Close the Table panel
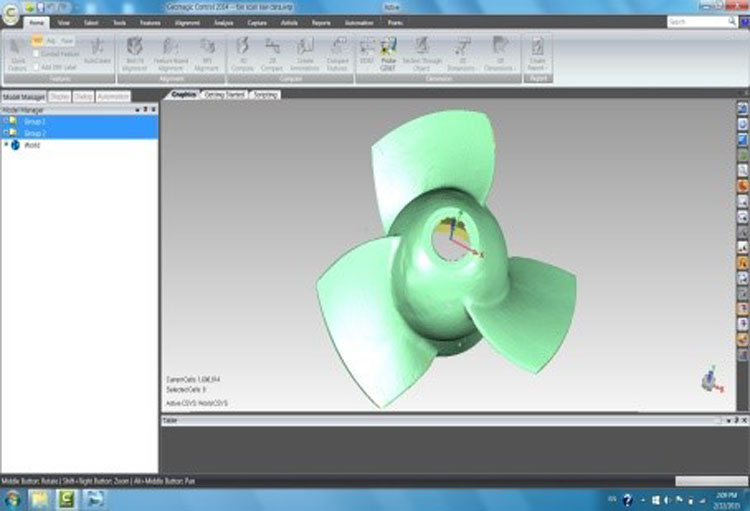 point(744,420)
